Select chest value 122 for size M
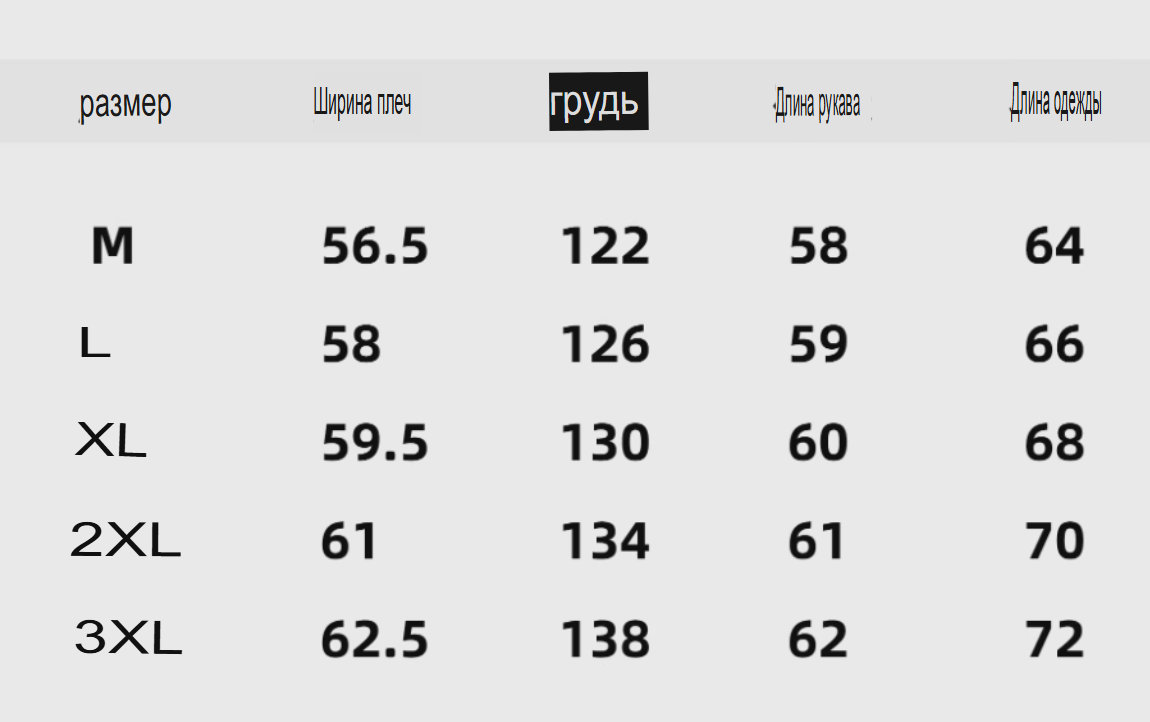The width and height of the screenshot is (1150, 722). coord(605,247)
